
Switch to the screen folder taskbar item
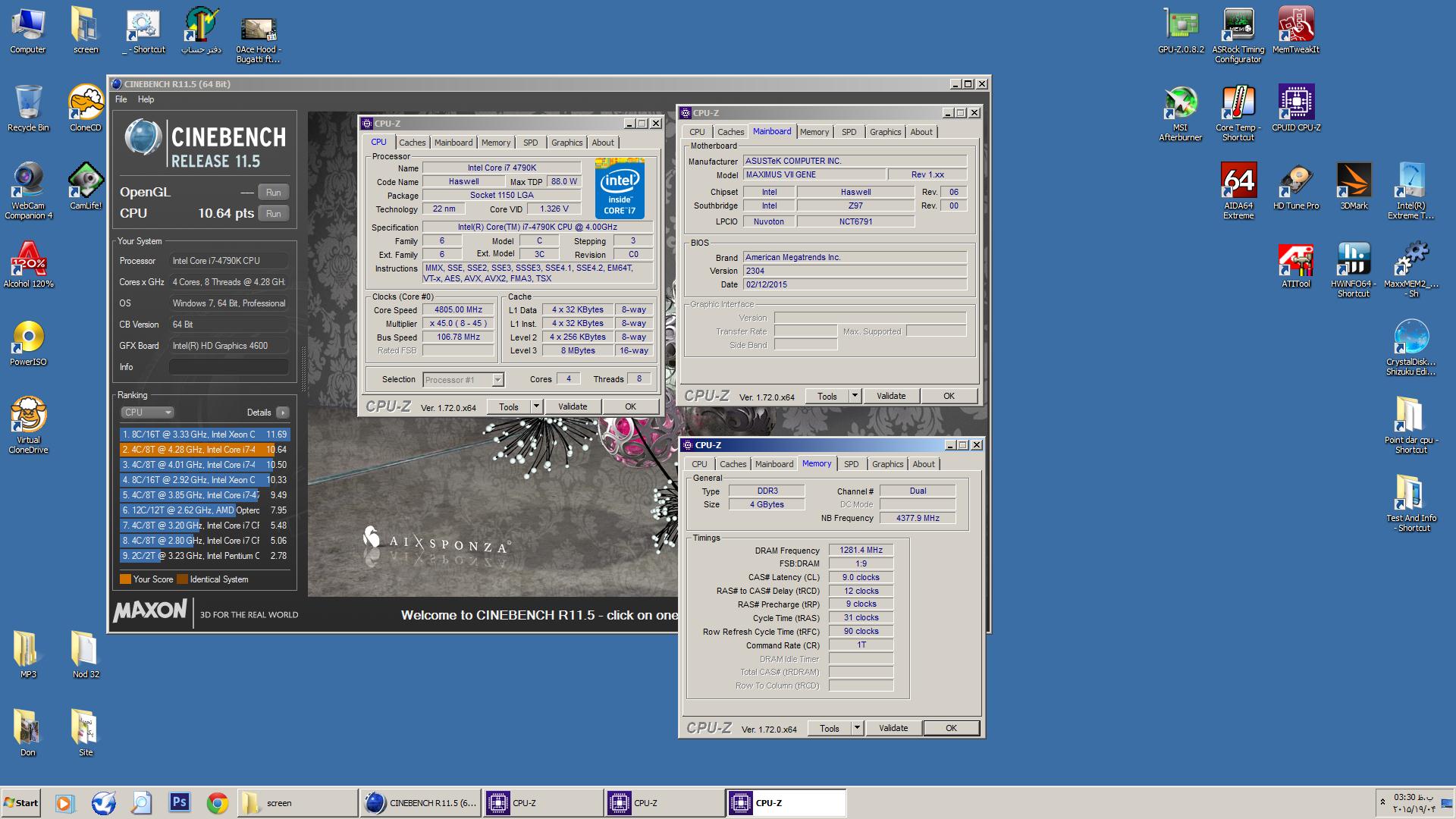(297, 802)
